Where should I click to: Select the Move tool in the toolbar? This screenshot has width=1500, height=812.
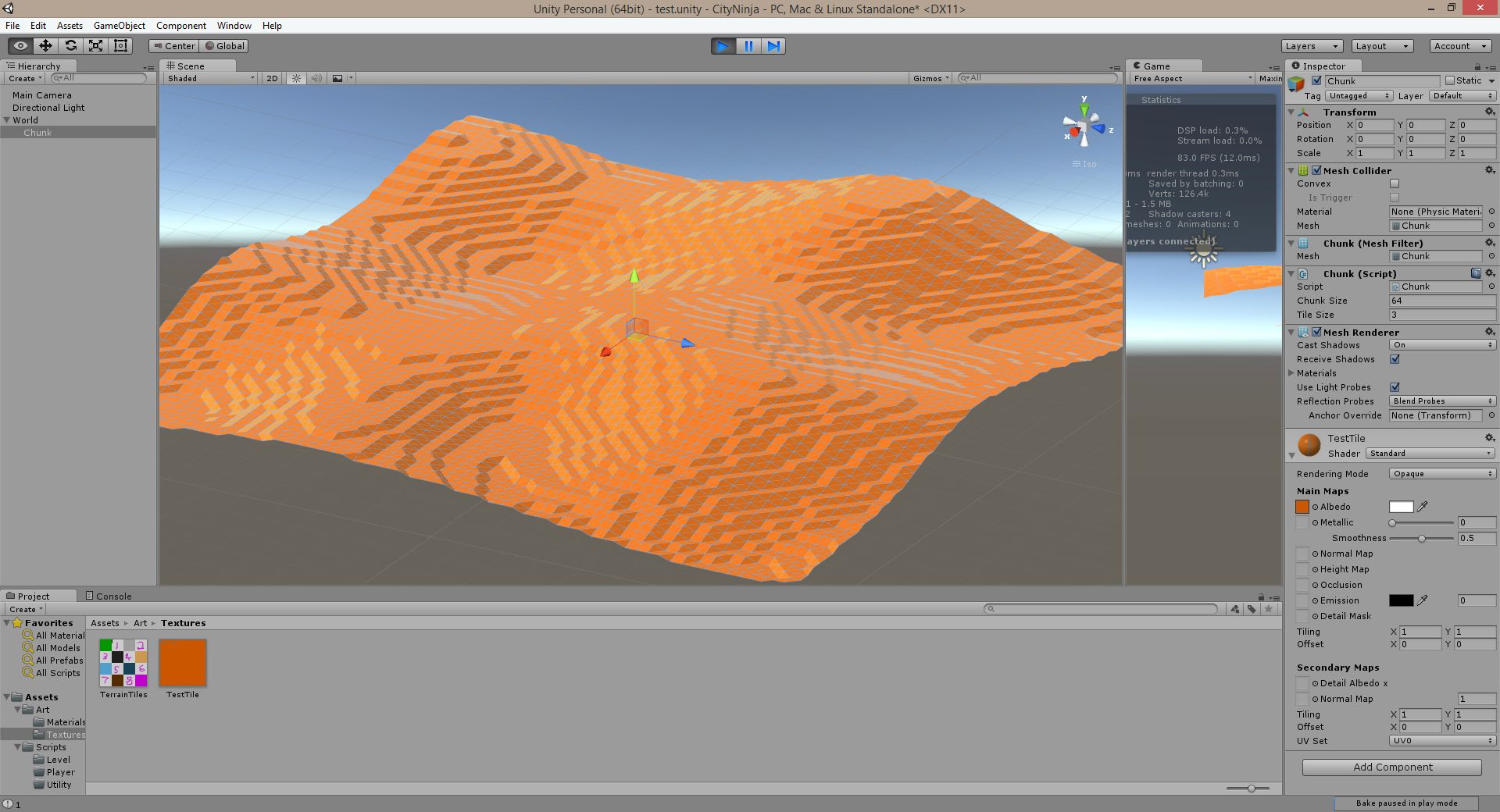tap(46, 45)
